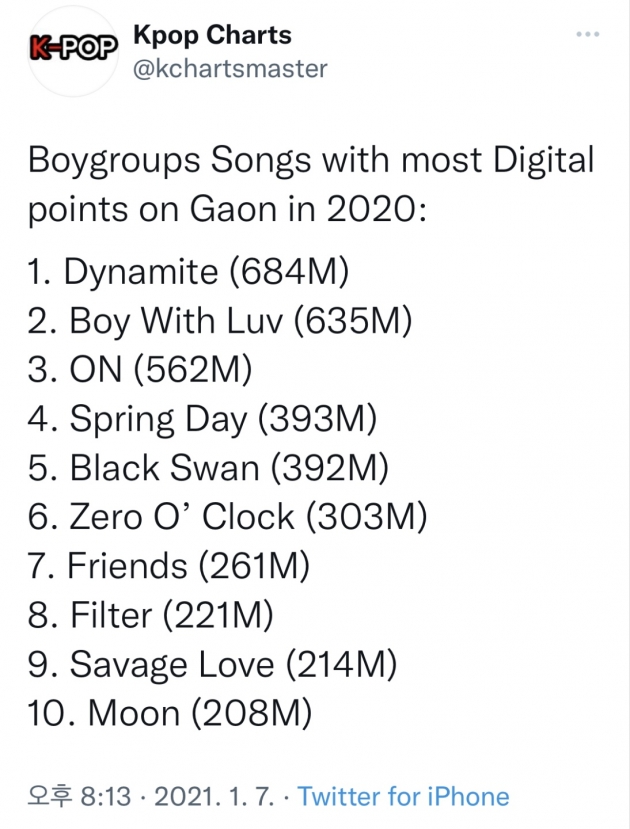
Task: Click the @kchartsmaster handle
Action: [x=230, y=69]
